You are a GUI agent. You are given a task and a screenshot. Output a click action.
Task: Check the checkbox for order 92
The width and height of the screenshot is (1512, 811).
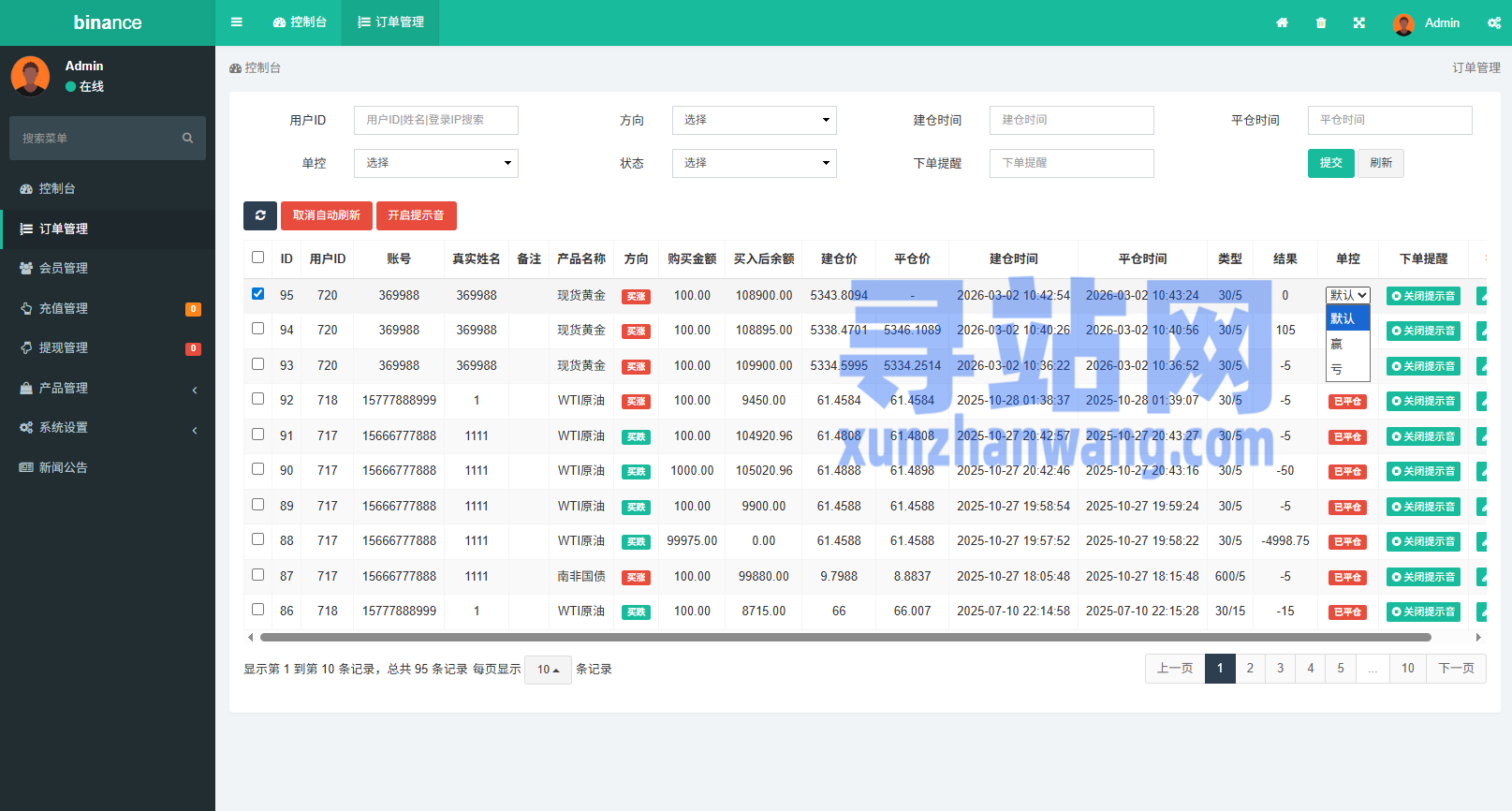258,399
